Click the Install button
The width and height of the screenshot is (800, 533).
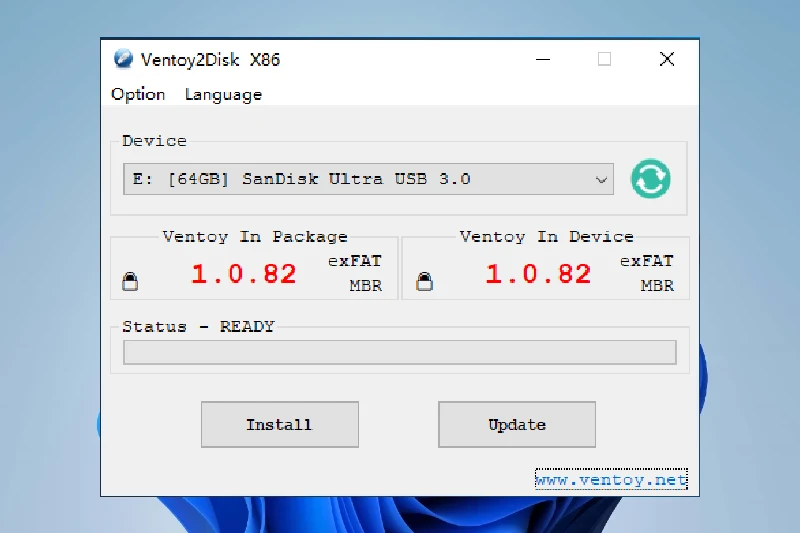[280, 424]
